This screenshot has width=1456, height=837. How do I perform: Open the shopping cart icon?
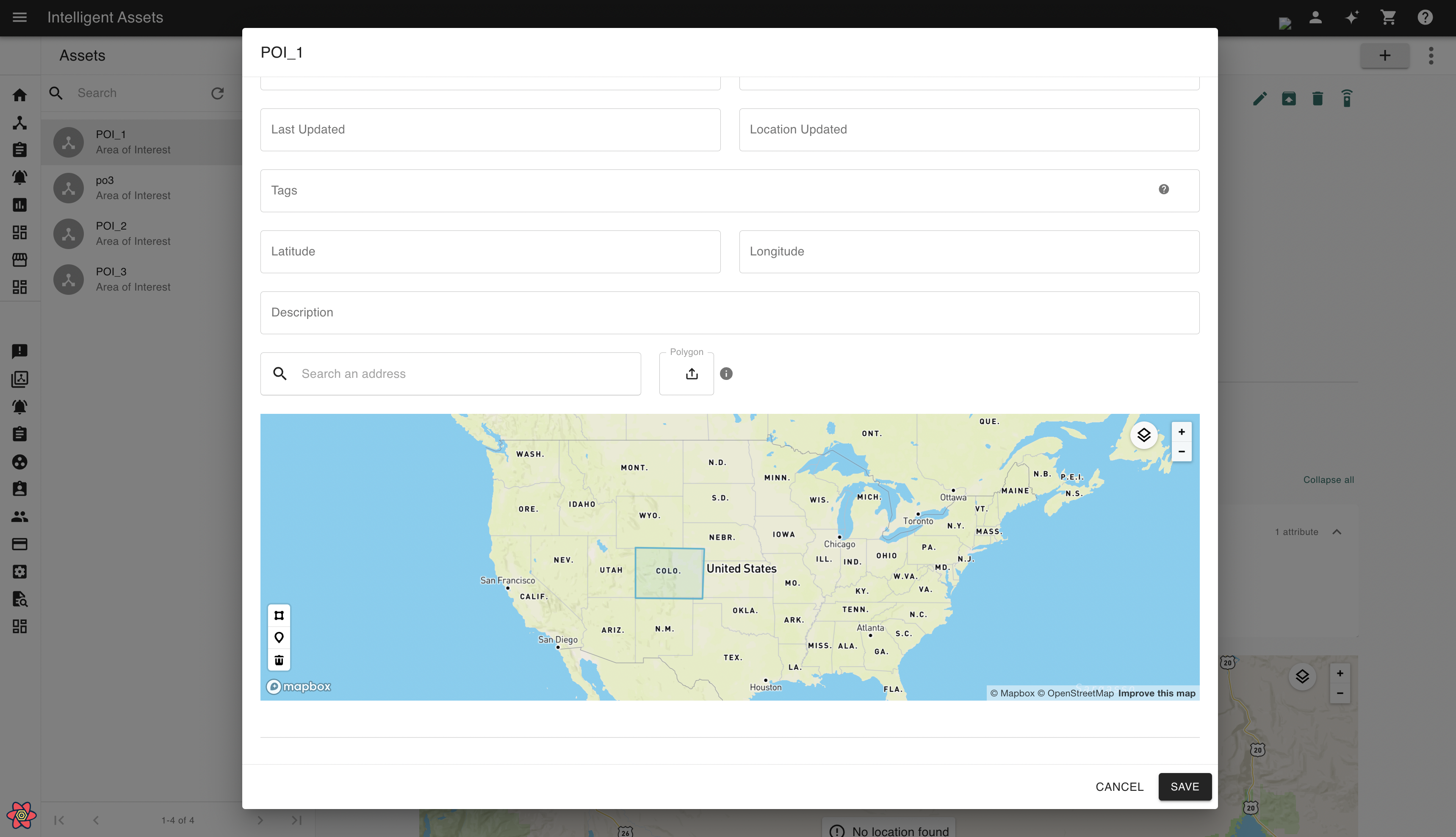pyautogui.click(x=1388, y=17)
